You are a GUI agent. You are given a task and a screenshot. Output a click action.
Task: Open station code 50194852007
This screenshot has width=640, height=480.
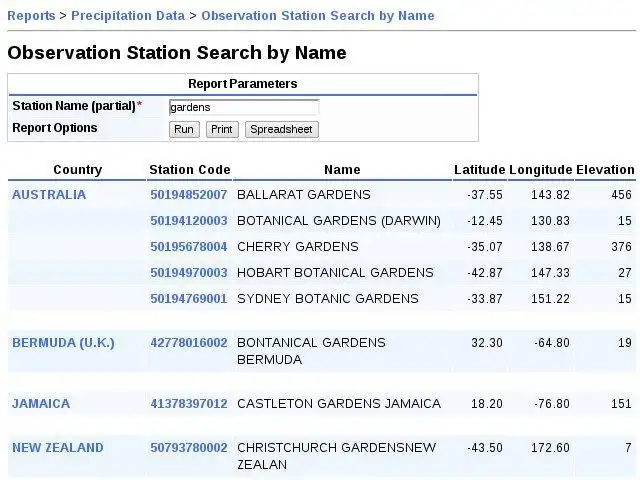189,195
